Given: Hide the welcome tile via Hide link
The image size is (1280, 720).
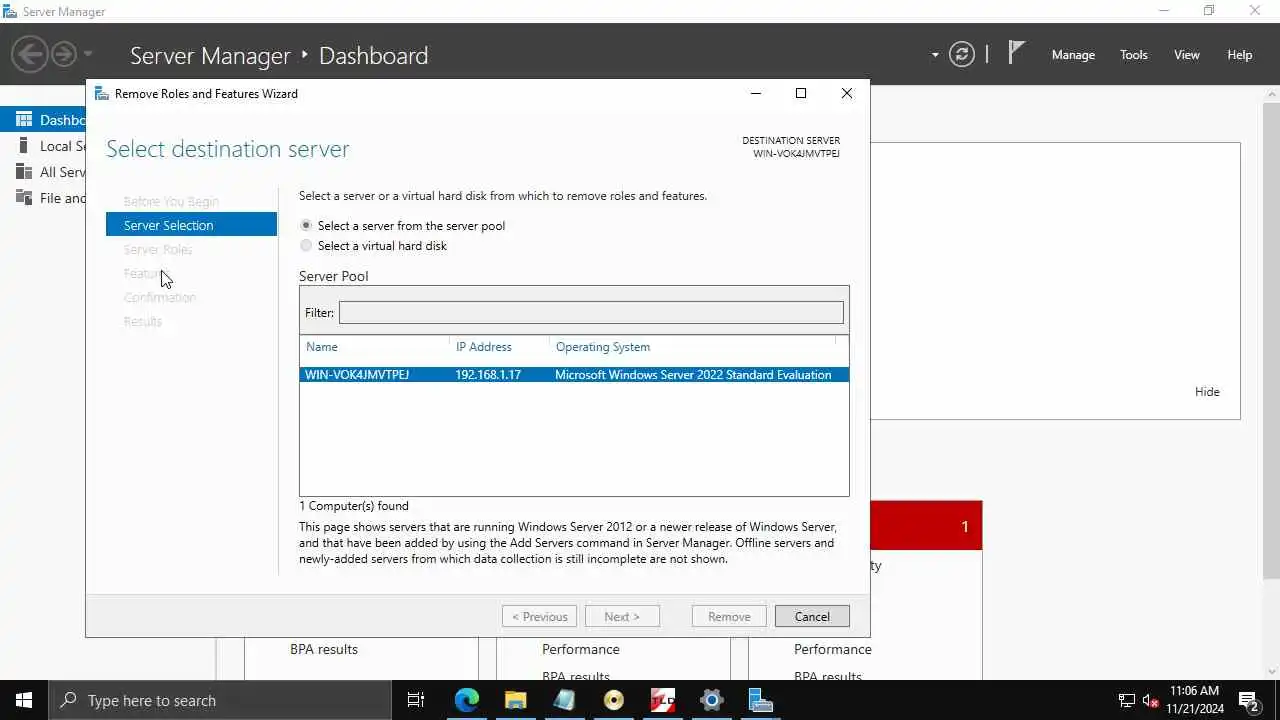Looking at the screenshot, I should (x=1207, y=392).
